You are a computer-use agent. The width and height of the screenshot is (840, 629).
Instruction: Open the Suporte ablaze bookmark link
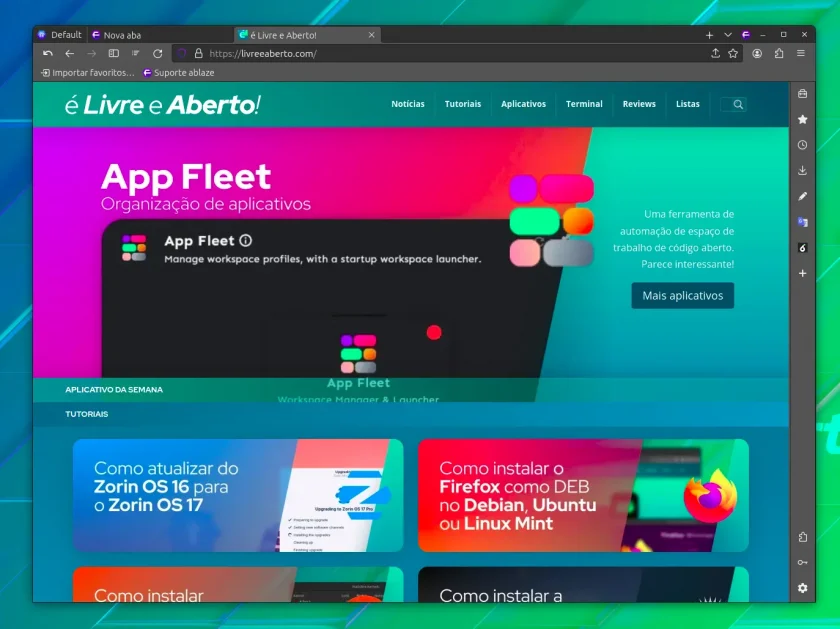[178, 73]
